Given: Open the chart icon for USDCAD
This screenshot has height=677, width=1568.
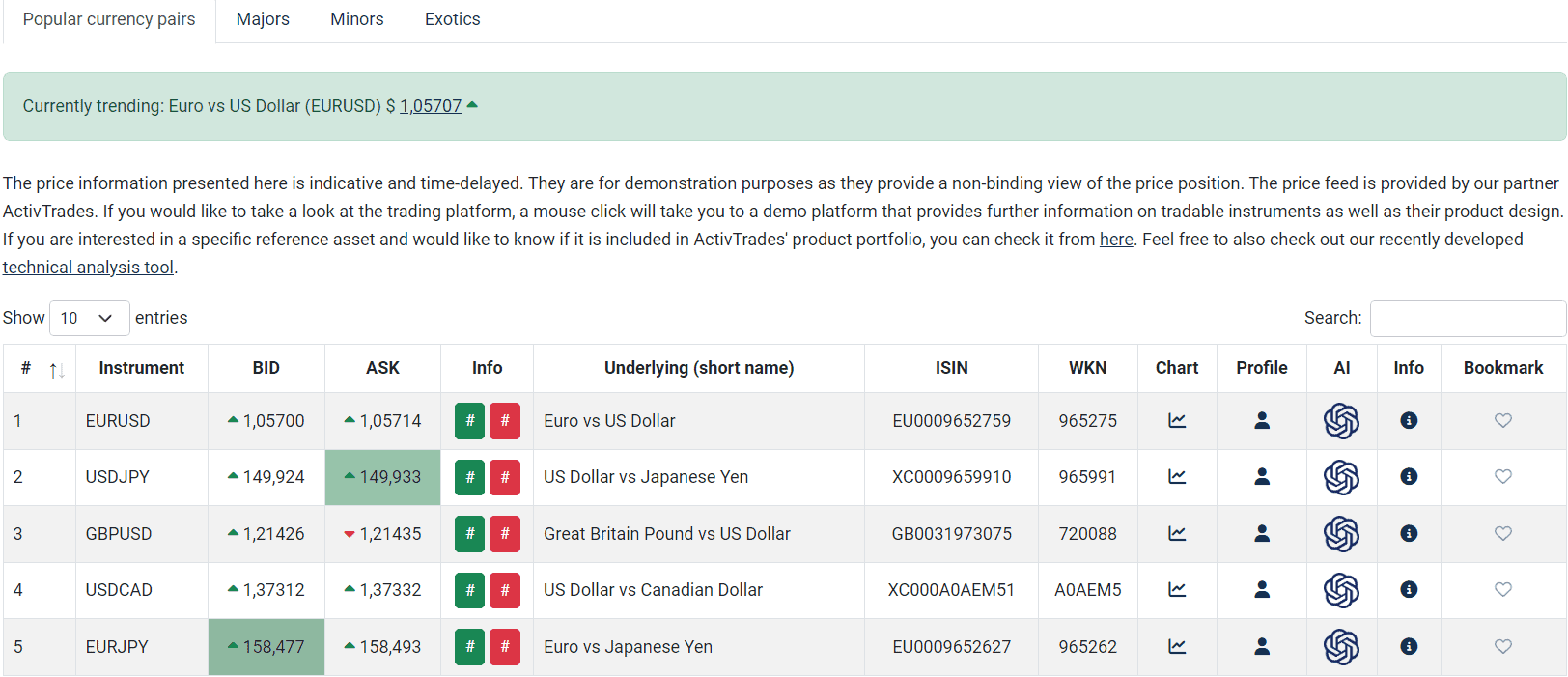Looking at the screenshot, I should pos(1177,589).
